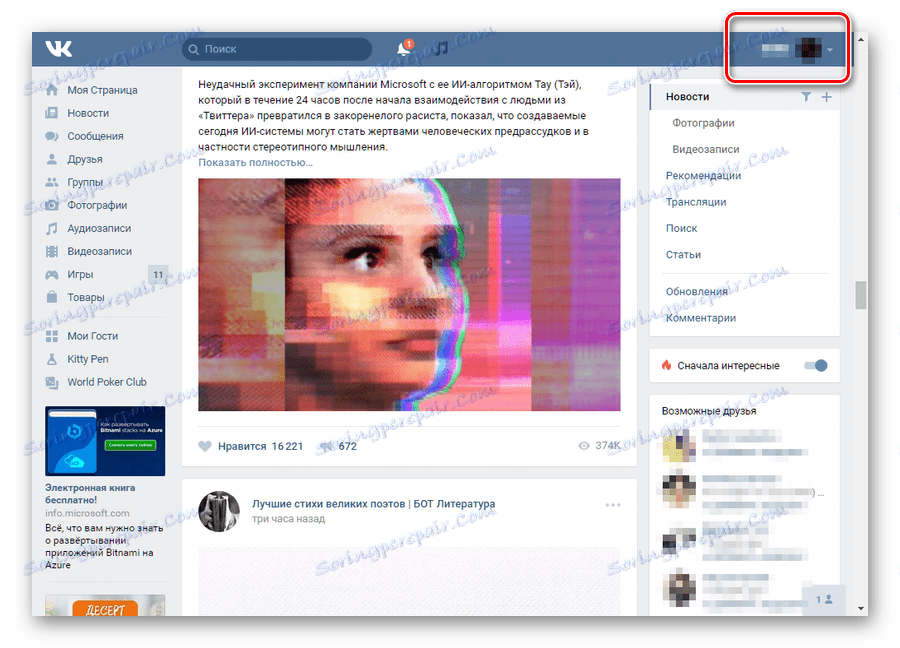Open the ДЕСЕРТ ad banner

coord(105,606)
